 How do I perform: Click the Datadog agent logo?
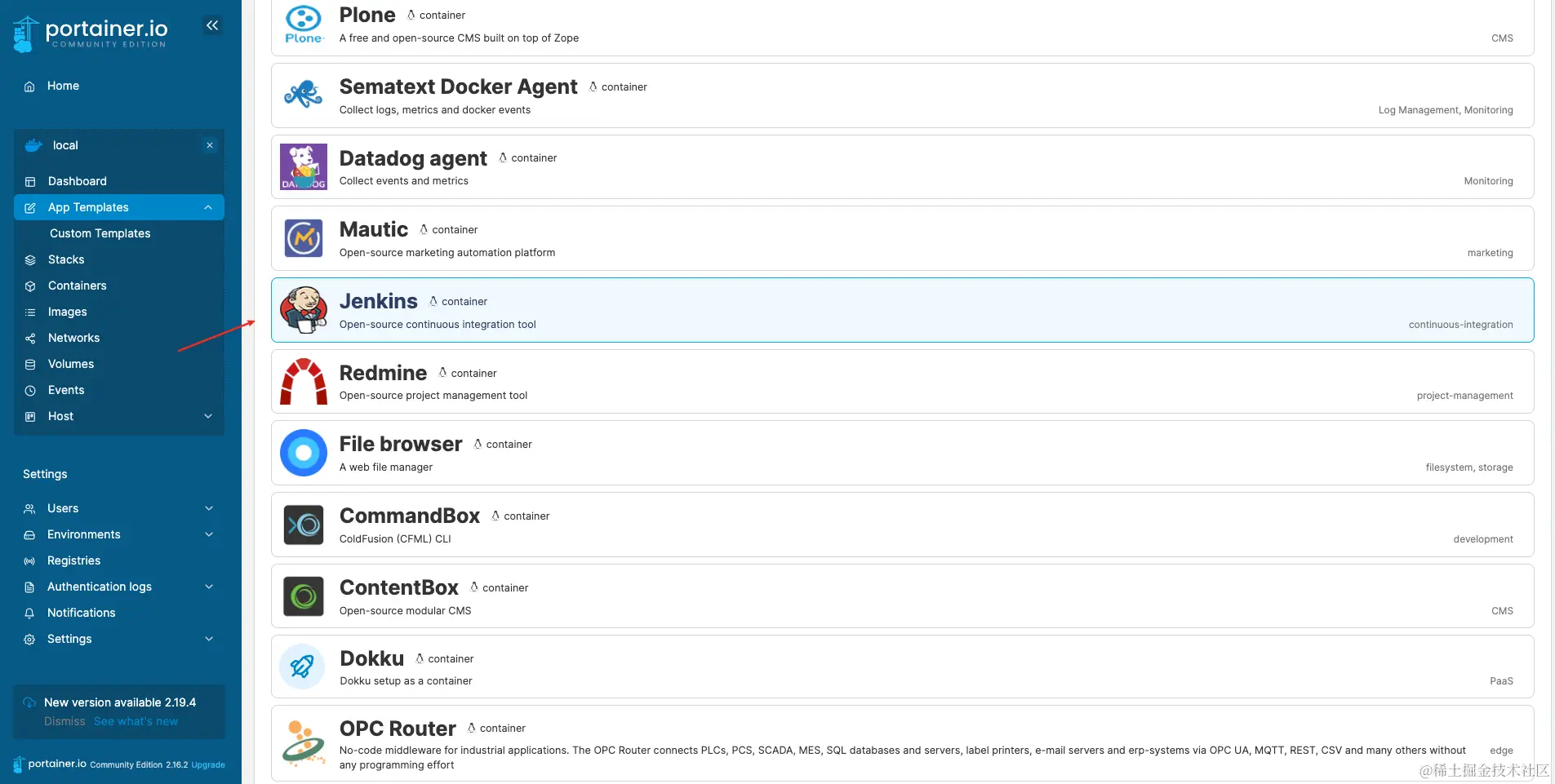coord(304,166)
